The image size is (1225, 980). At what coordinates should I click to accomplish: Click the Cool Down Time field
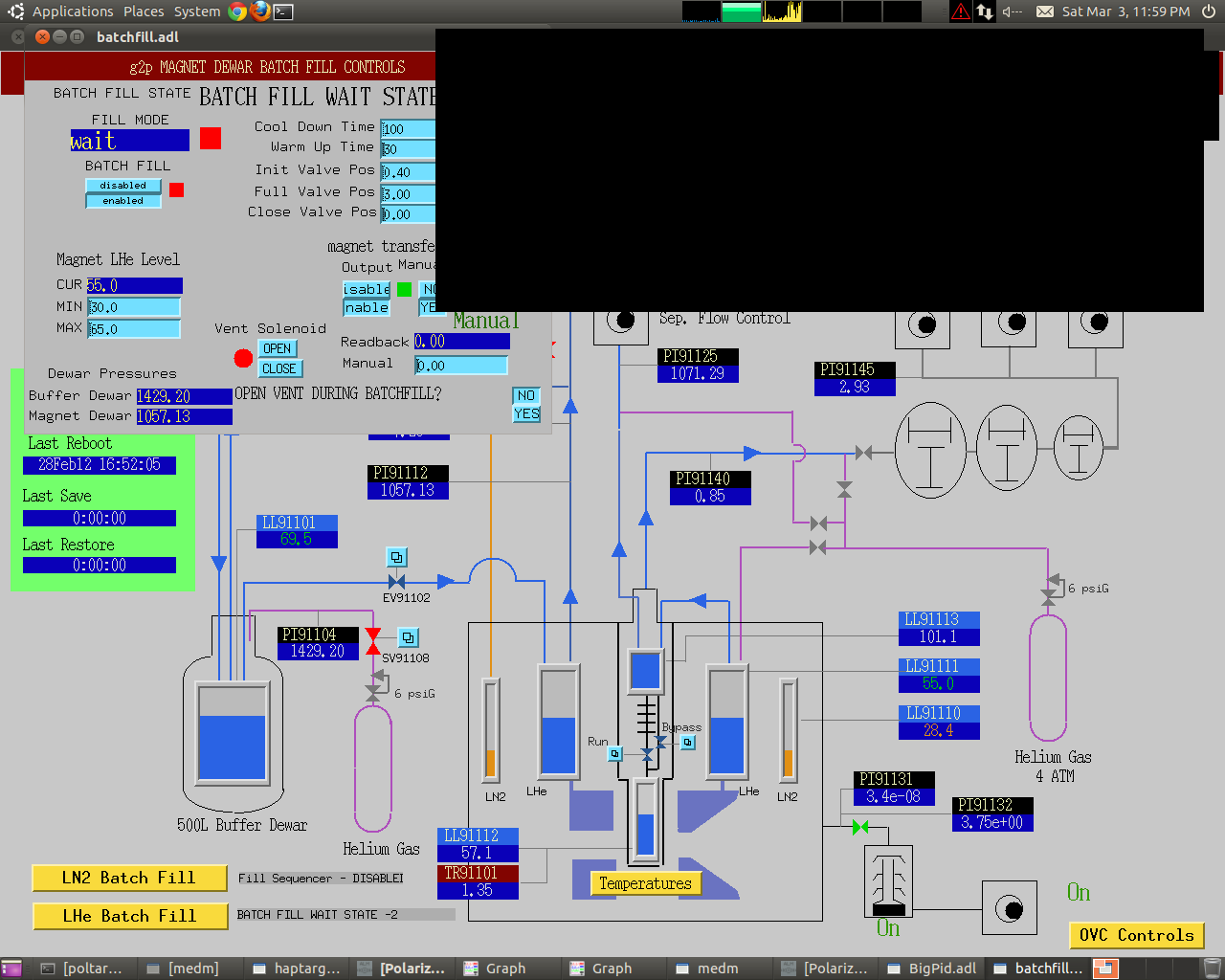408,129
